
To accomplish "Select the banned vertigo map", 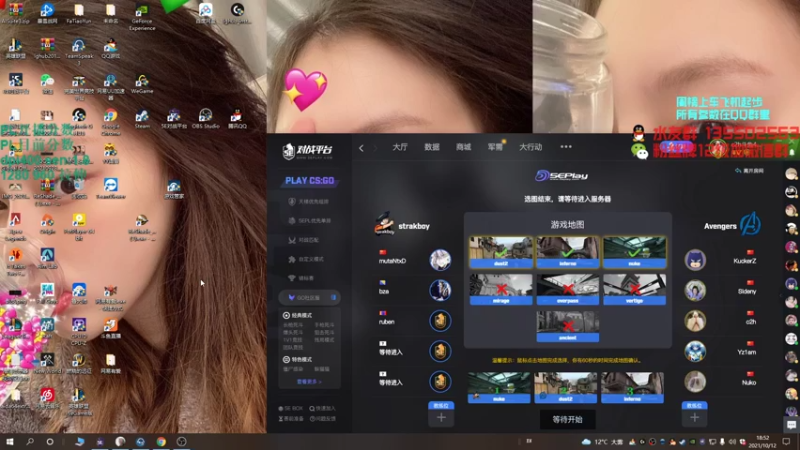I will click(634, 289).
